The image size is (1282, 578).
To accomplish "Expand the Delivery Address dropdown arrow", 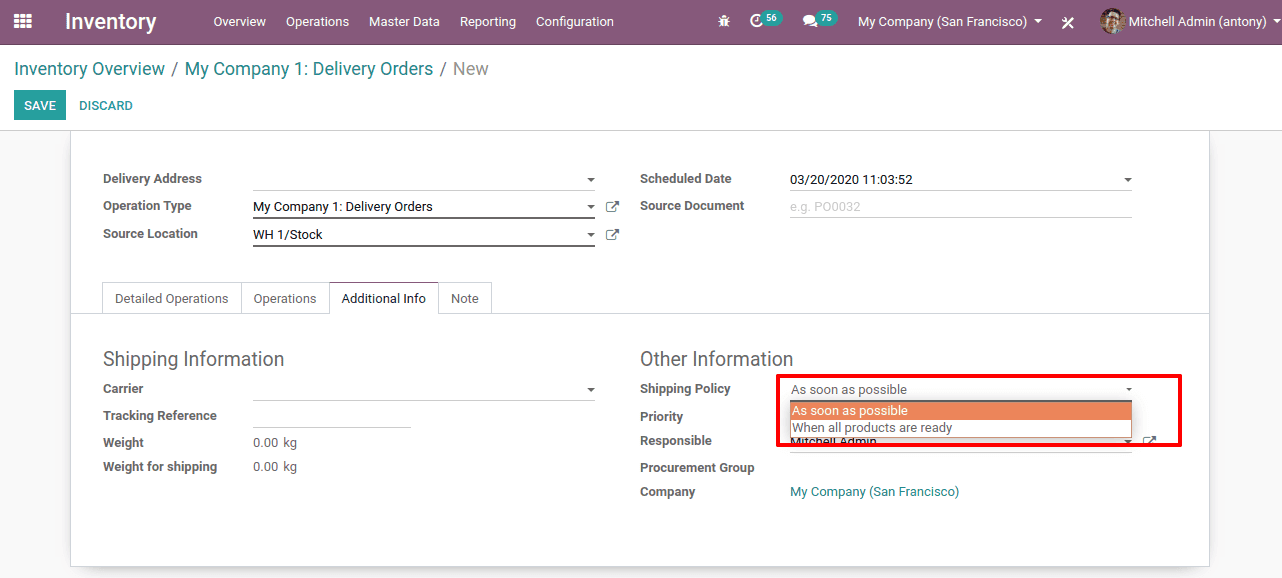I will (590, 180).
